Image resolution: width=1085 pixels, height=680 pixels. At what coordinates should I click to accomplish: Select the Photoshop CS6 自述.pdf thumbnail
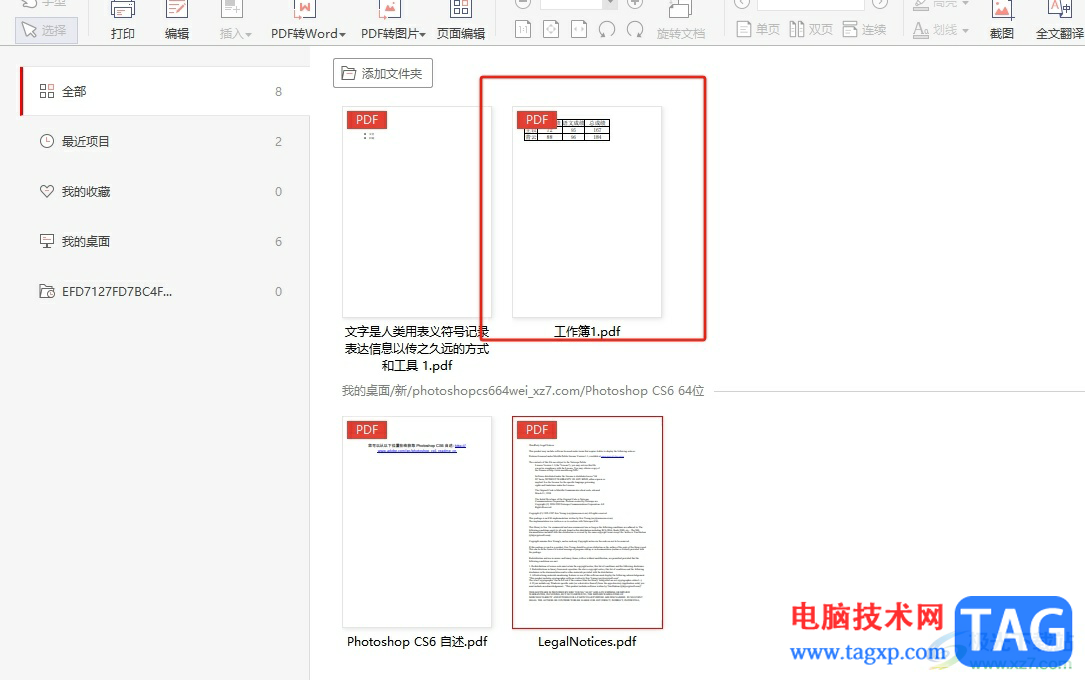click(x=417, y=522)
